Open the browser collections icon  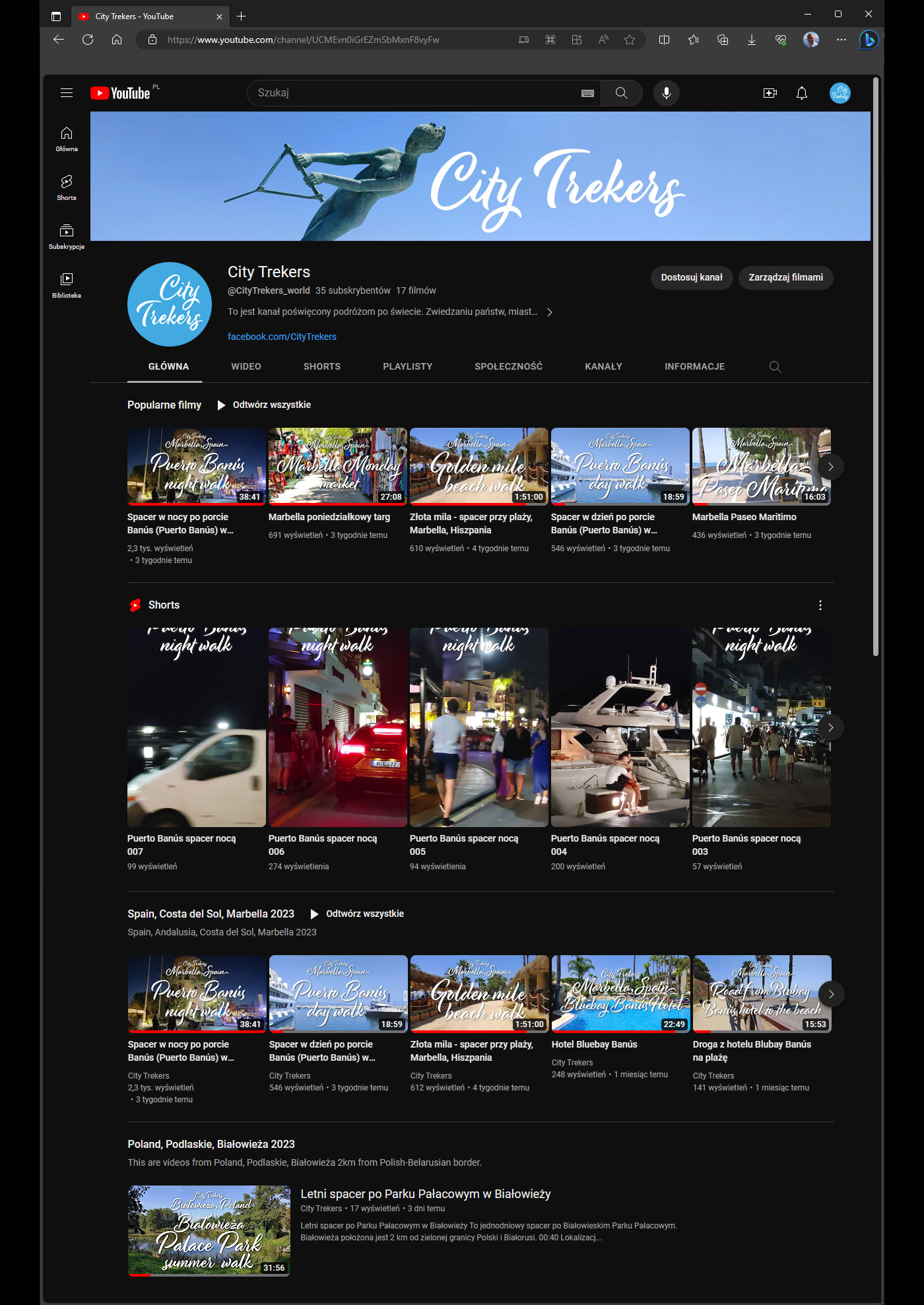pyautogui.click(x=723, y=40)
